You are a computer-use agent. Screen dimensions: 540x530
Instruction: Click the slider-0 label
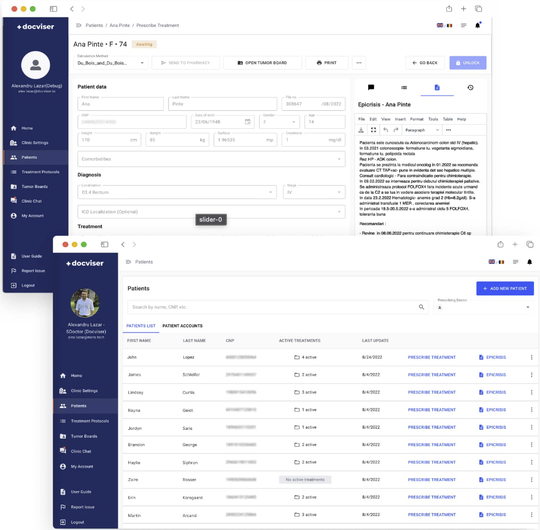coord(211,220)
